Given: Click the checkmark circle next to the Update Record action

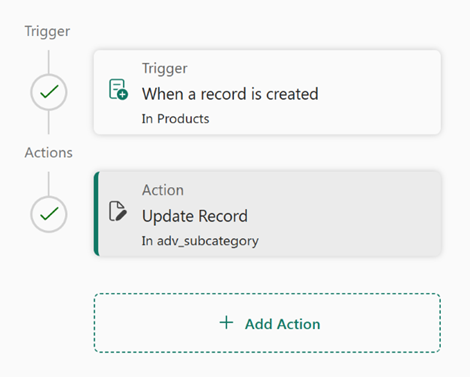Looking at the screenshot, I should [x=49, y=214].
